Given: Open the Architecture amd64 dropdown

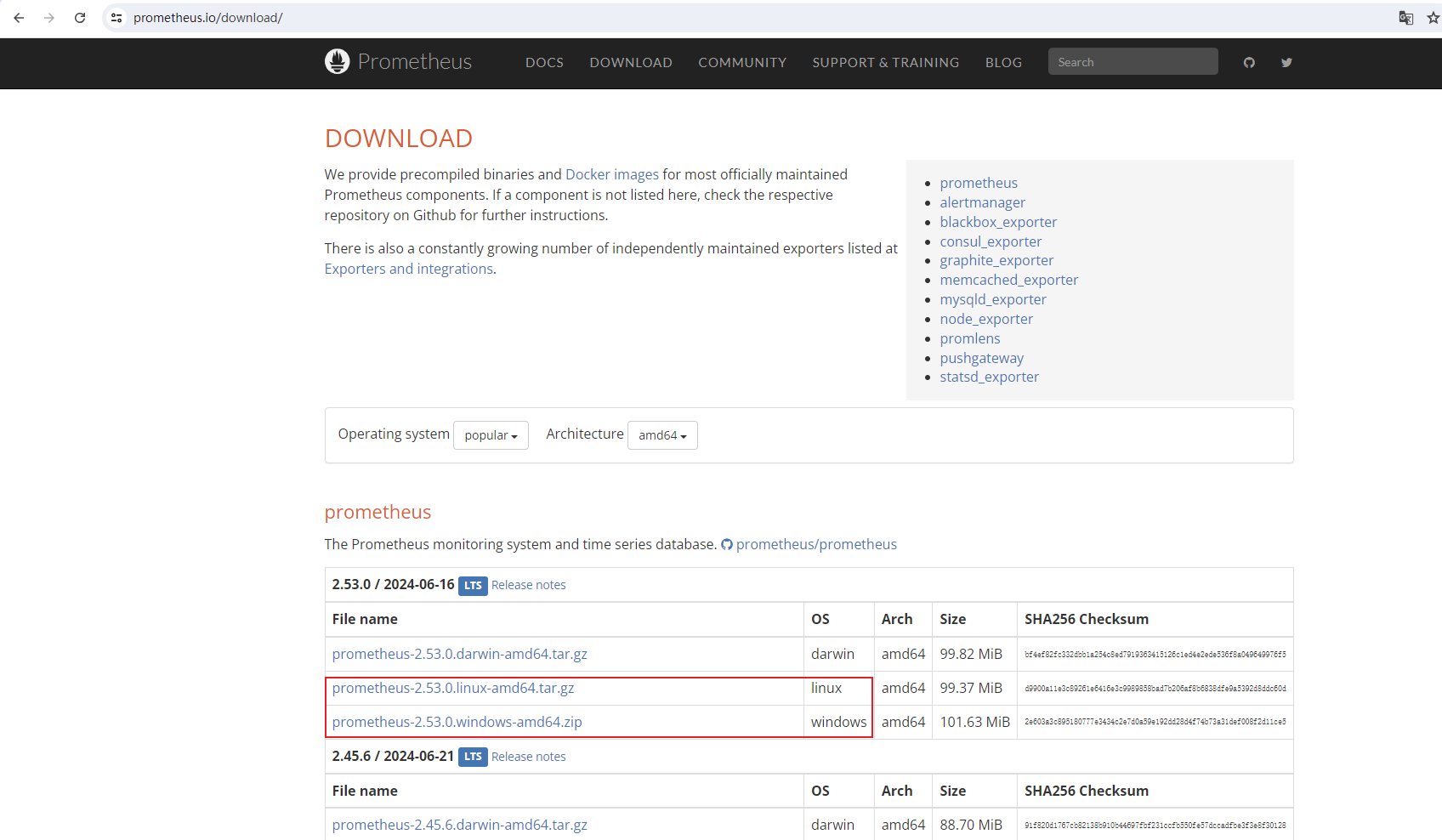Looking at the screenshot, I should point(661,434).
